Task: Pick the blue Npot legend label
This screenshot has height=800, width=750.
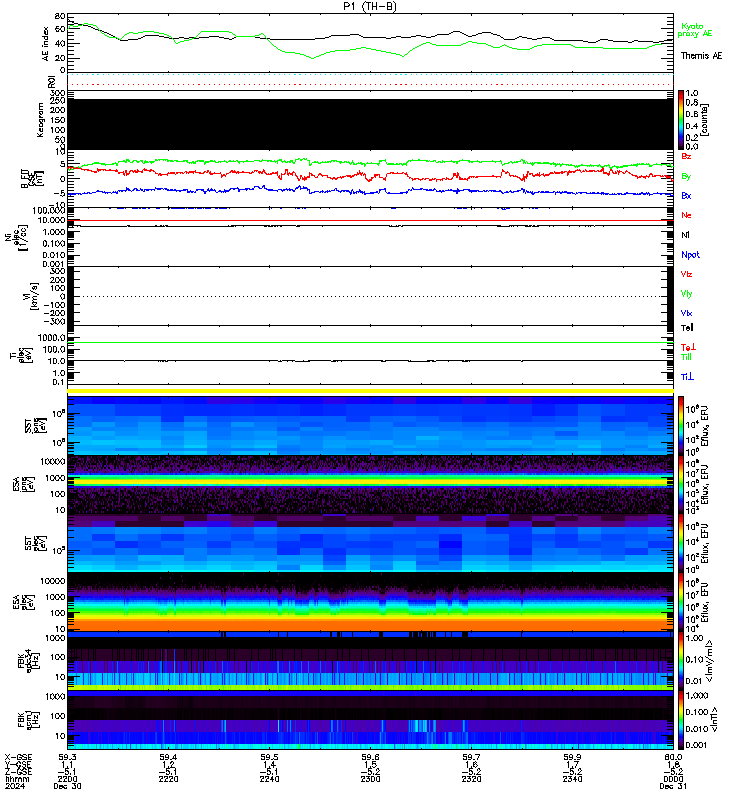Action: tap(690, 255)
